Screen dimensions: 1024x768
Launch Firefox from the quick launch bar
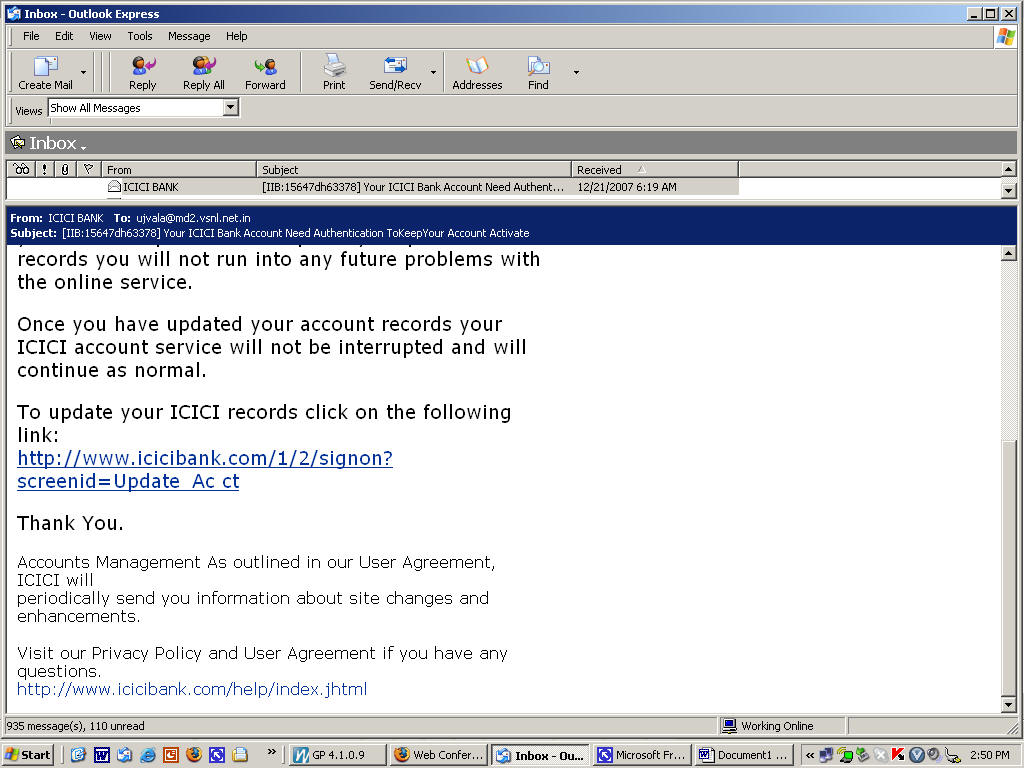tap(194, 755)
